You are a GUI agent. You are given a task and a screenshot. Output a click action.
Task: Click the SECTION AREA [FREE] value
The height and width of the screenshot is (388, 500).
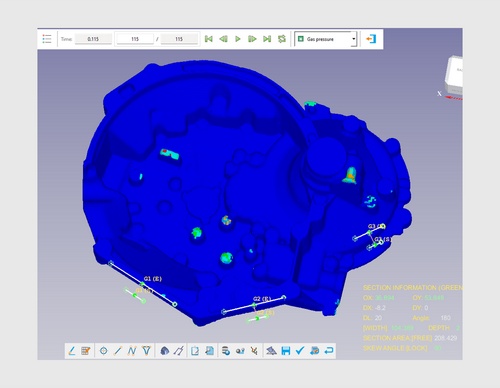[446, 338]
